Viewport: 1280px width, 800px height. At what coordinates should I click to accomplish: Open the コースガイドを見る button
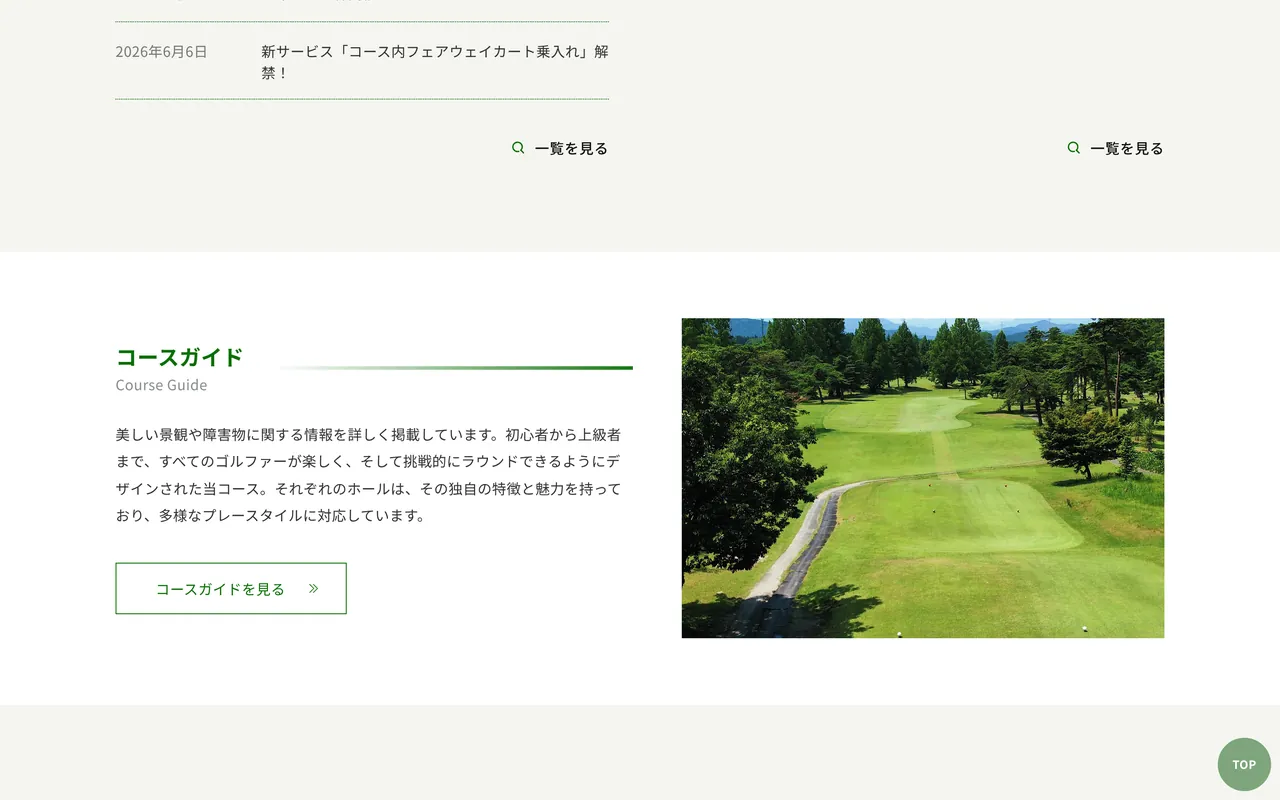(231, 588)
